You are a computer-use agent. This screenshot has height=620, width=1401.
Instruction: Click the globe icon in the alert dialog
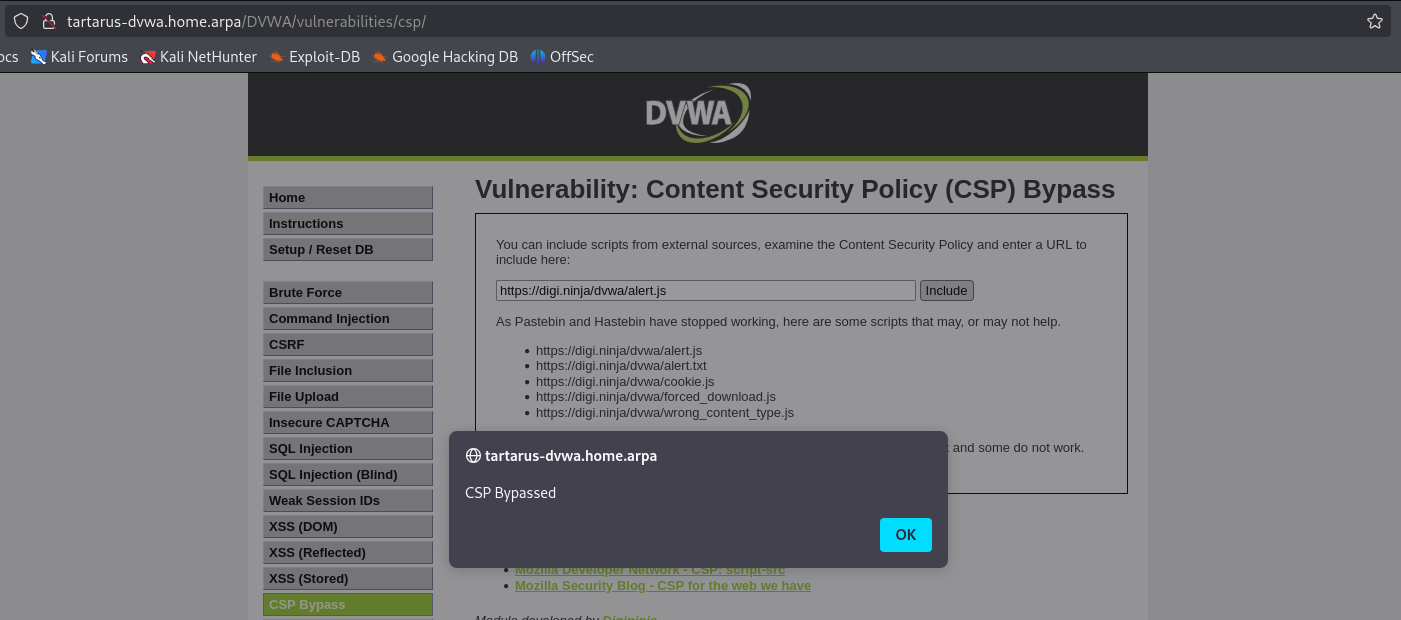472,455
